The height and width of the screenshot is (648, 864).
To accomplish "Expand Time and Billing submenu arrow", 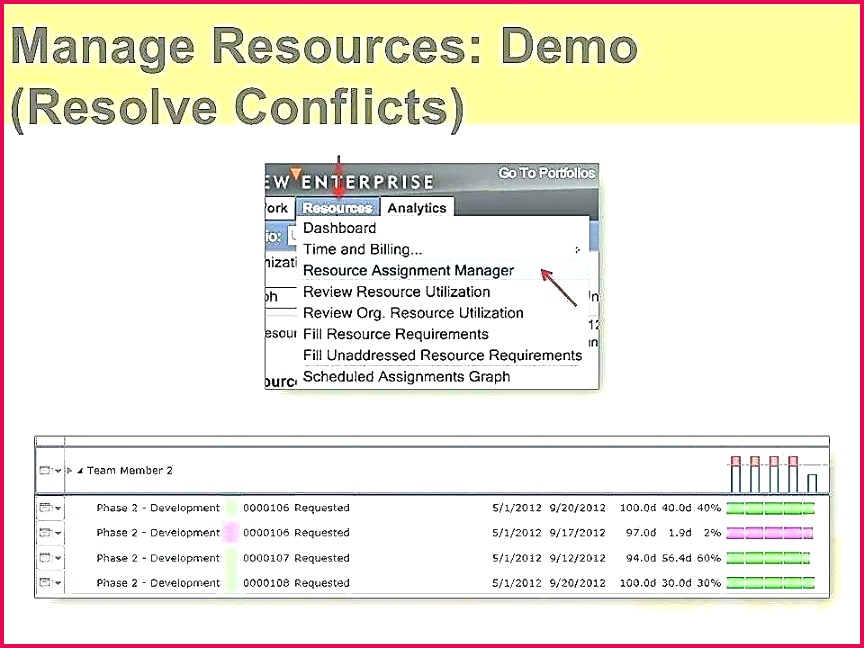I will [x=577, y=250].
